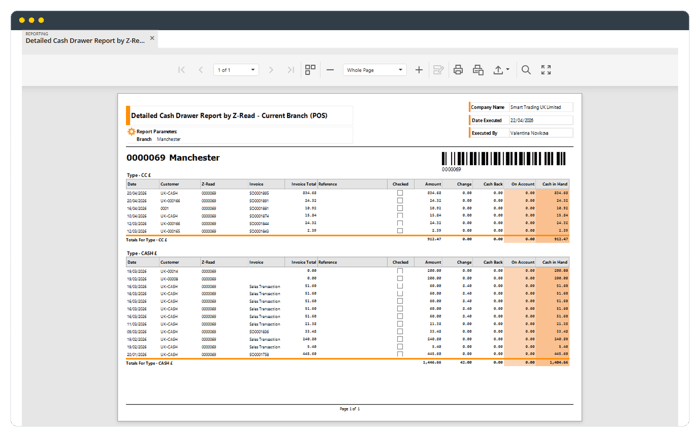Tick the Checked box in the 15.84 row
Image resolution: width=700 pixels, height=437 pixels.
tap(400, 216)
